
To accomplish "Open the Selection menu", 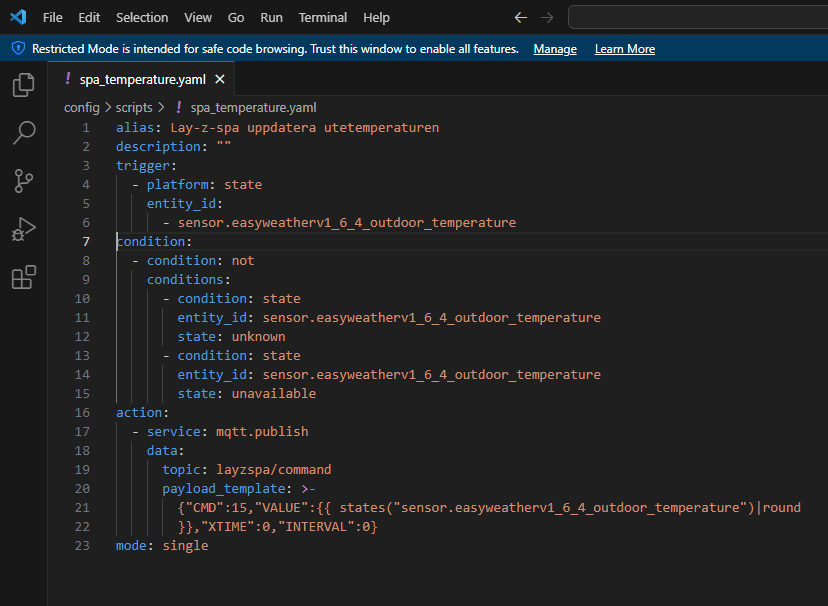I will [x=142, y=17].
